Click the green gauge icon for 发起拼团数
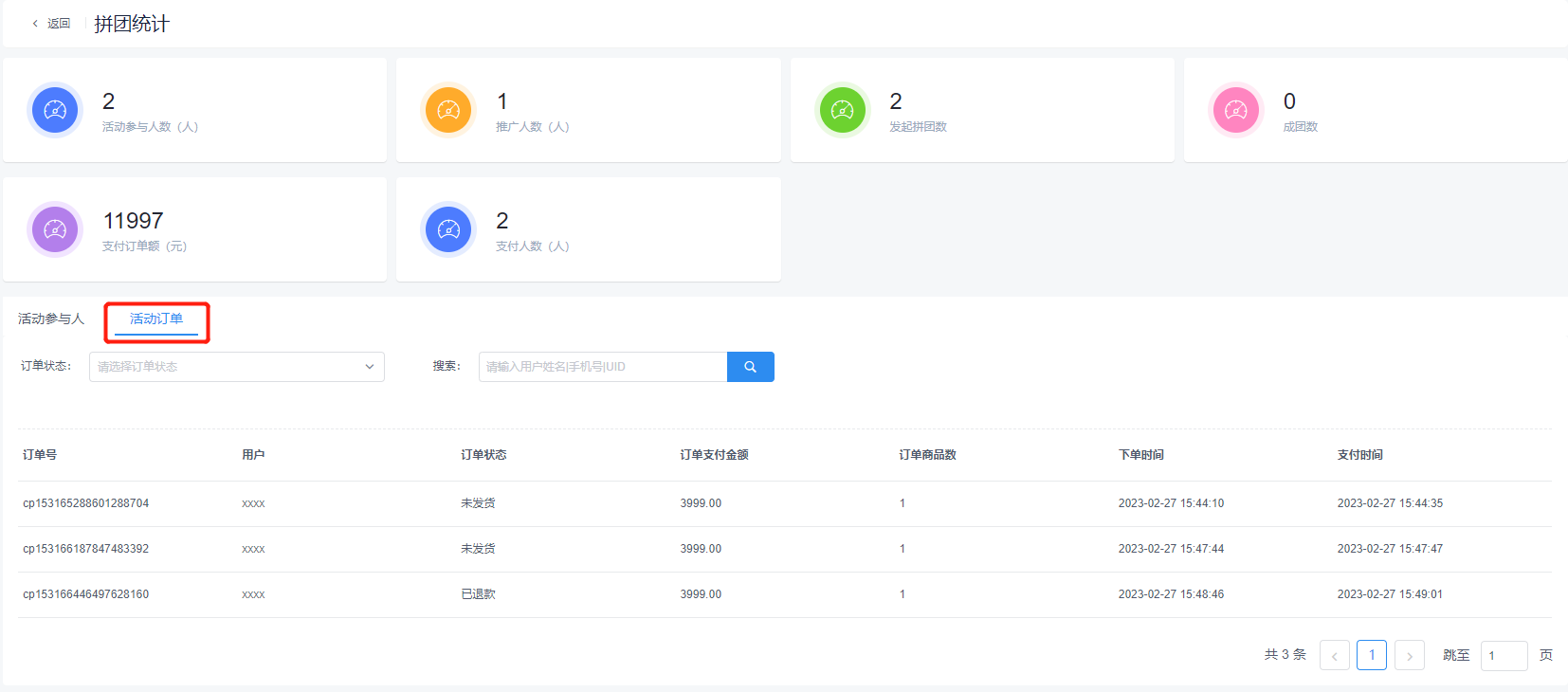This screenshot has width=1568, height=692. (x=842, y=110)
